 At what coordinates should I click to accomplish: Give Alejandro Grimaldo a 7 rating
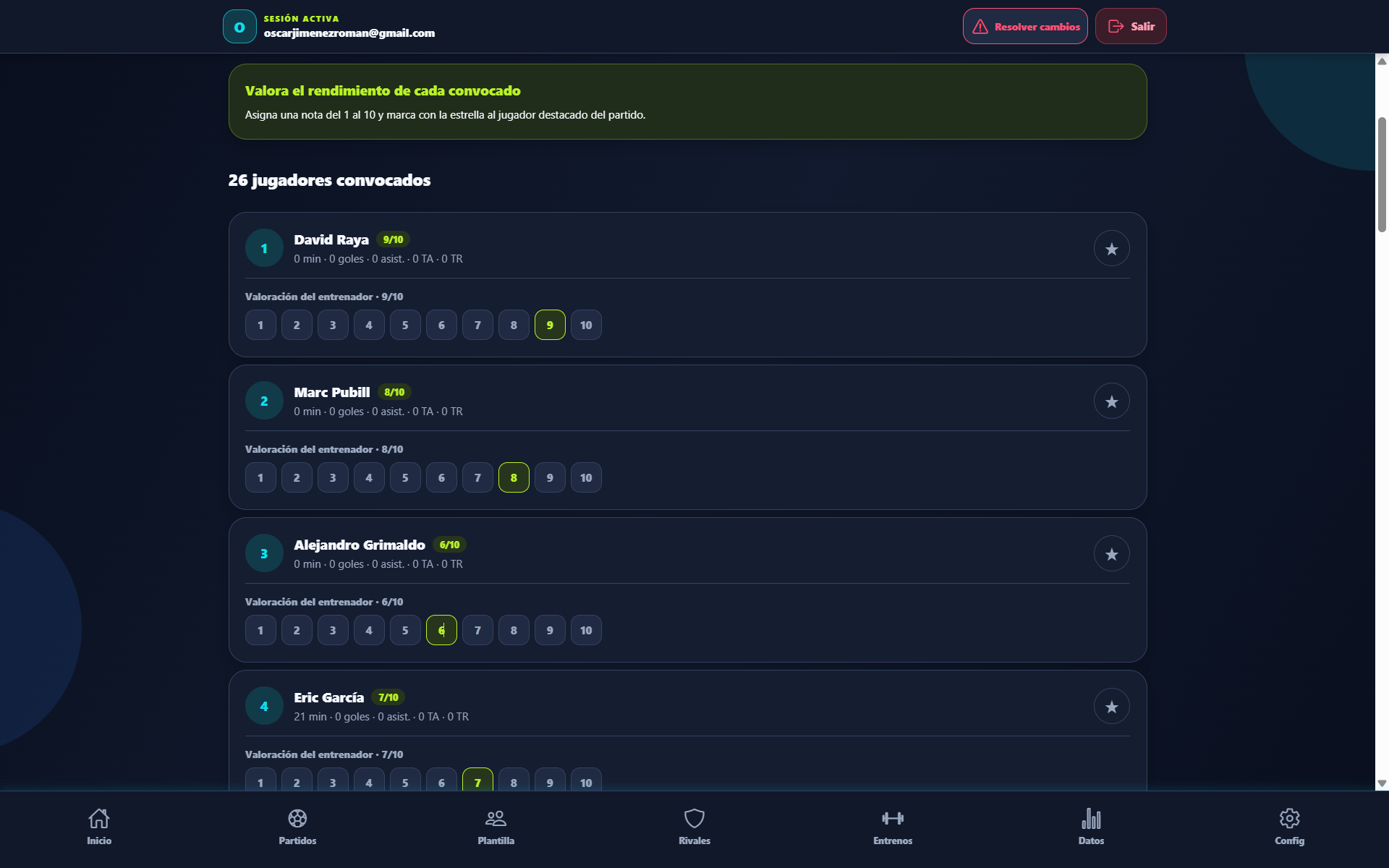(x=477, y=630)
